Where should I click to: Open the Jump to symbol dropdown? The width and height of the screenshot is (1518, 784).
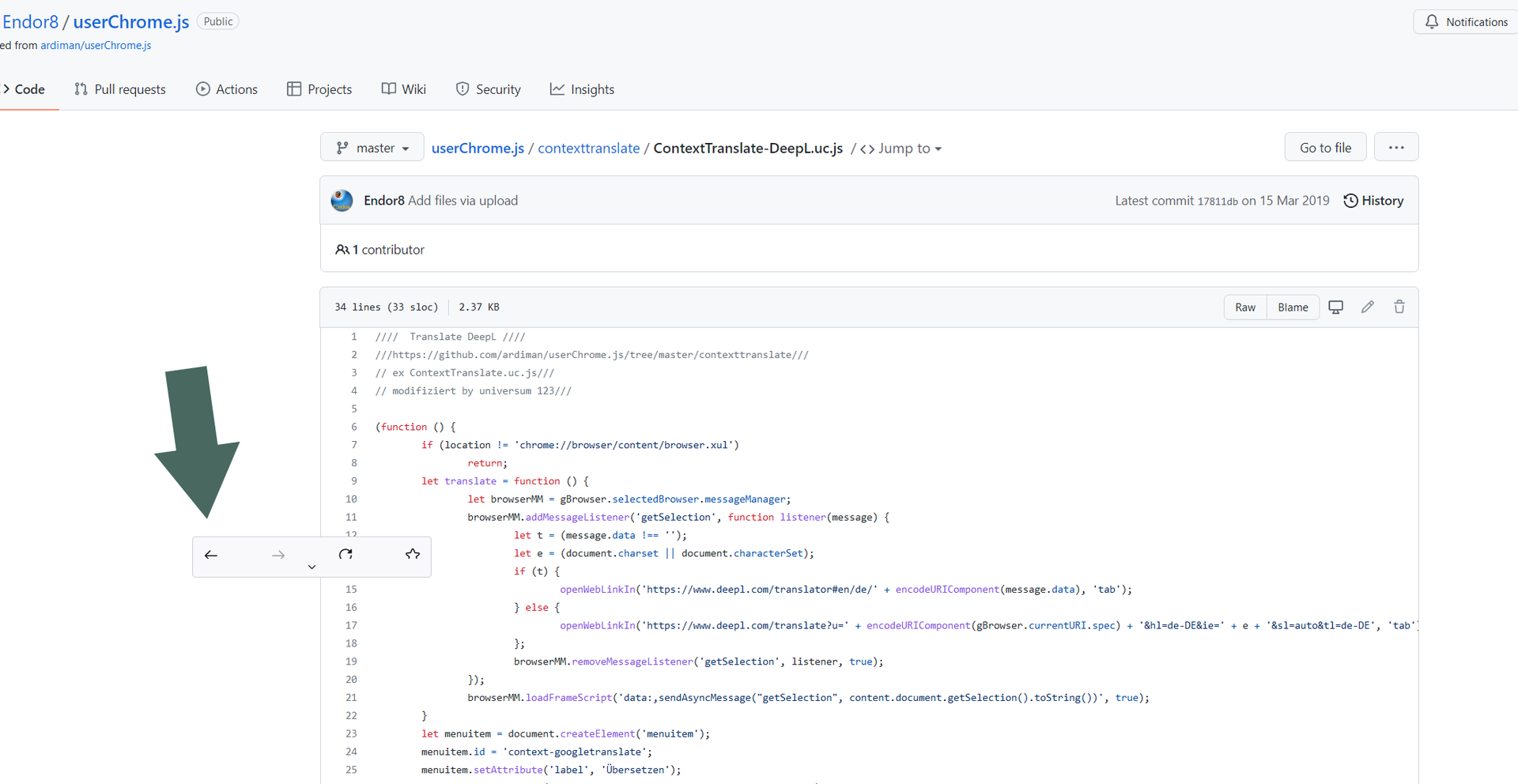(901, 149)
